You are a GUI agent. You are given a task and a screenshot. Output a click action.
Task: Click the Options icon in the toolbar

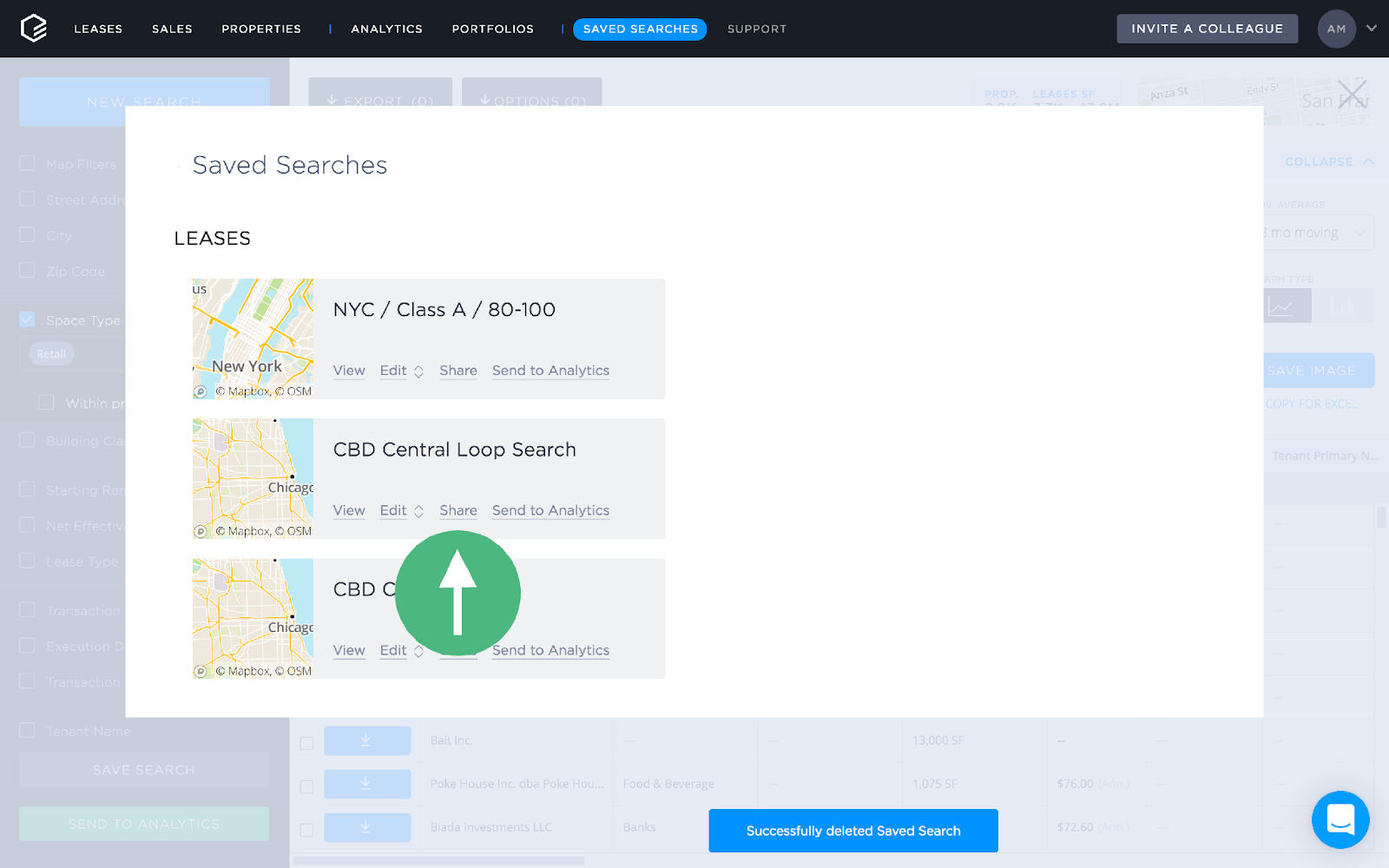point(484,101)
